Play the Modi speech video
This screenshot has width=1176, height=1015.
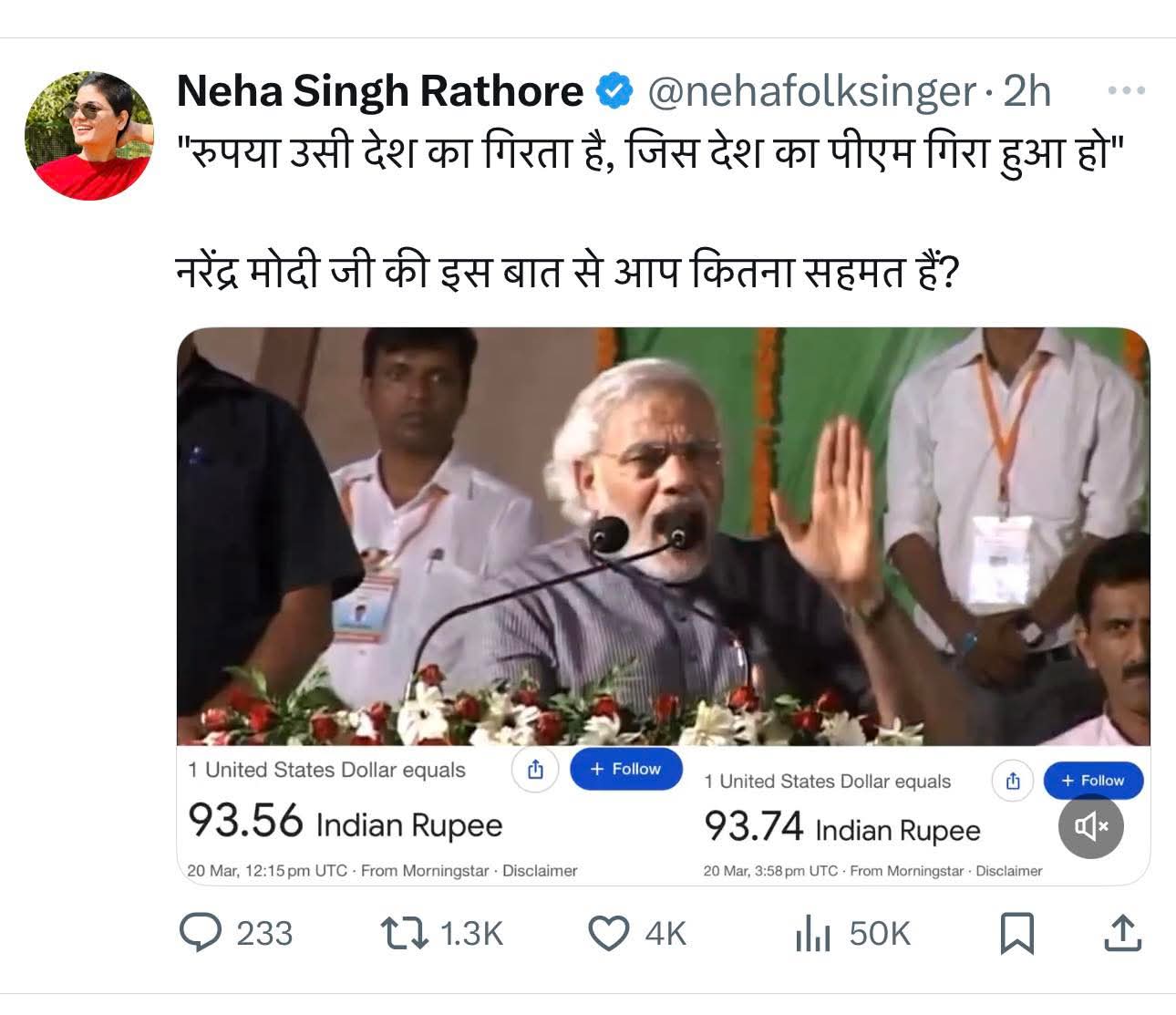tap(663, 536)
